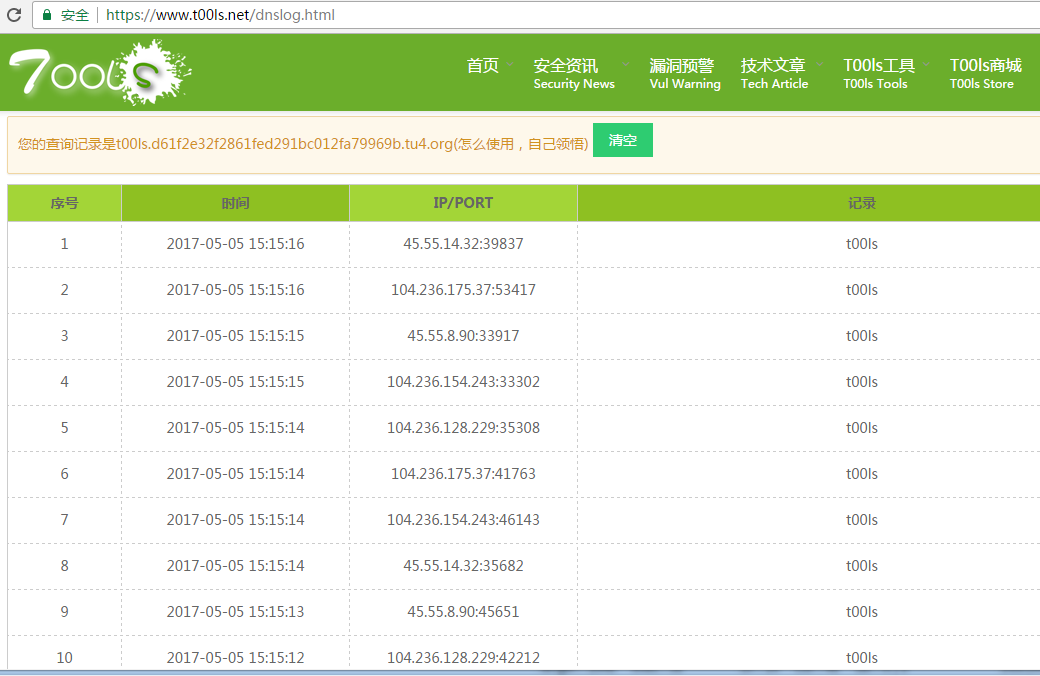
Task: Select IP cell 45.55.14.32:35682
Action: click(463, 566)
